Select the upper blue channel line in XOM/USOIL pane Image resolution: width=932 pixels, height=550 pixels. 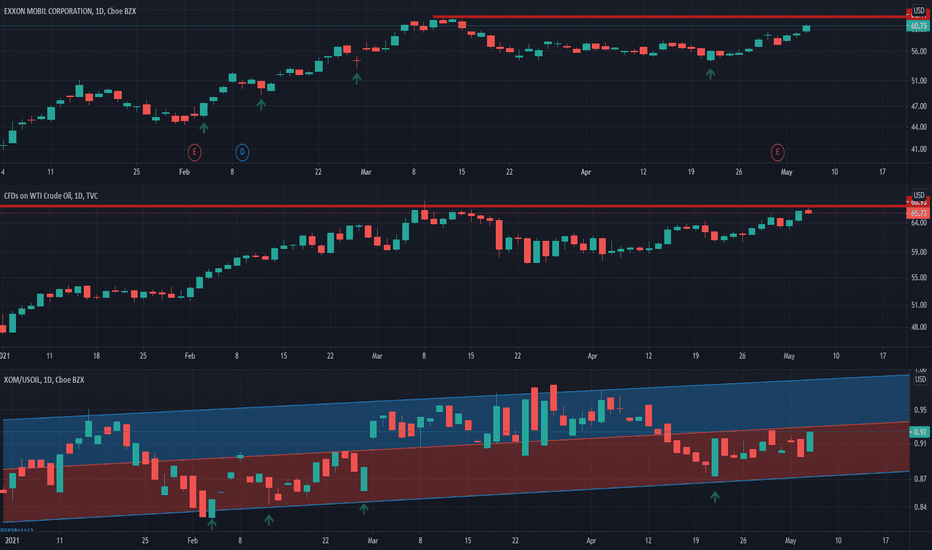point(456,397)
